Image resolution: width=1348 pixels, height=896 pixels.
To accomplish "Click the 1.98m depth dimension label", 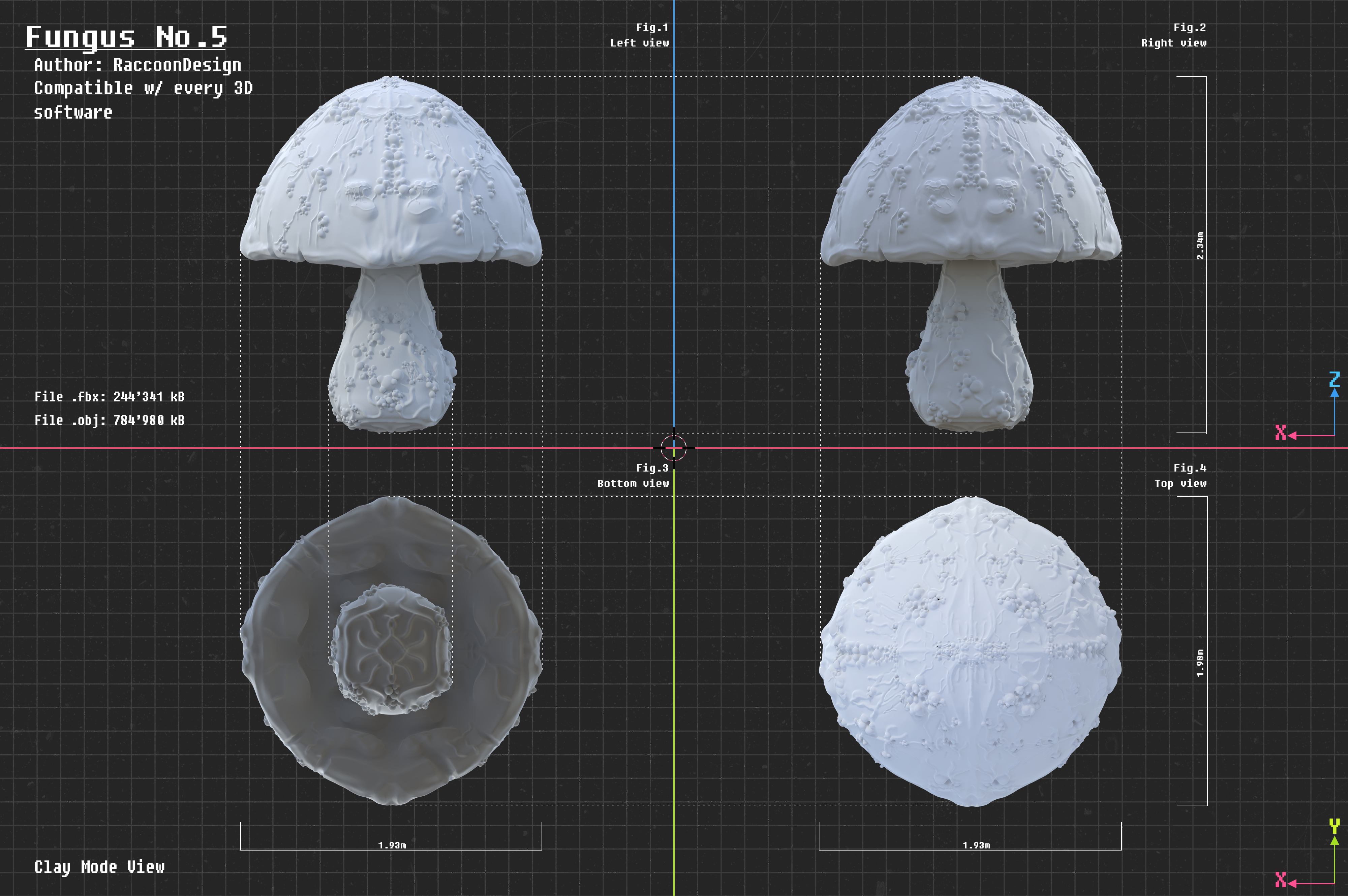I will [1200, 664].
